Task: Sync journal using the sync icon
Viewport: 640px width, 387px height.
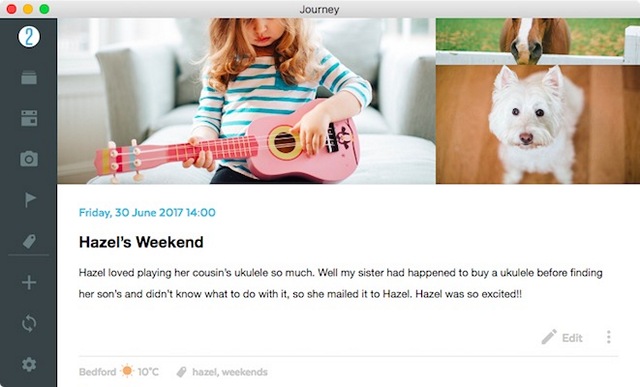Action: (x=29, y=323)
